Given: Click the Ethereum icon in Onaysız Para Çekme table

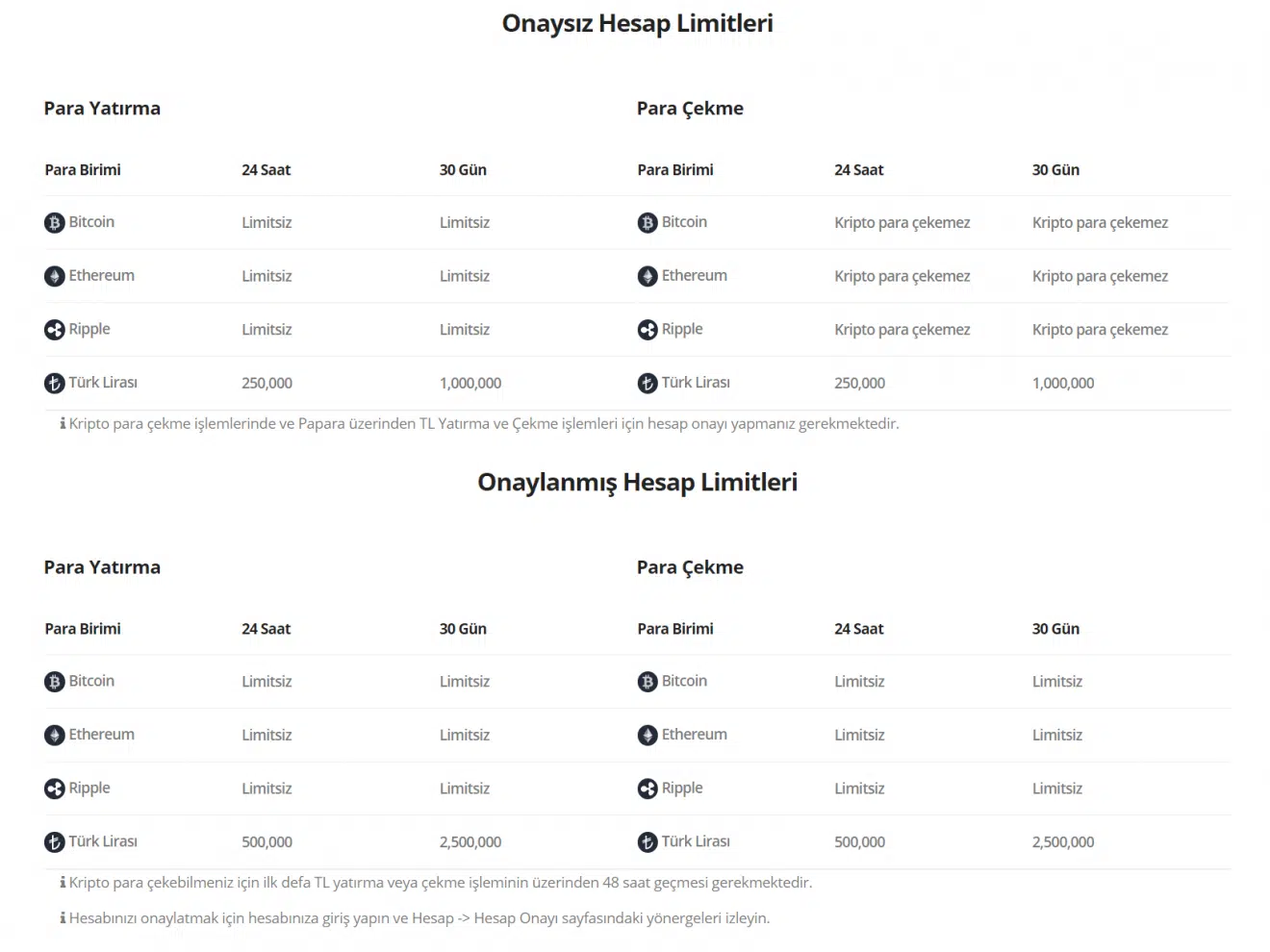Looking at the screenshot, I should 648,277.
